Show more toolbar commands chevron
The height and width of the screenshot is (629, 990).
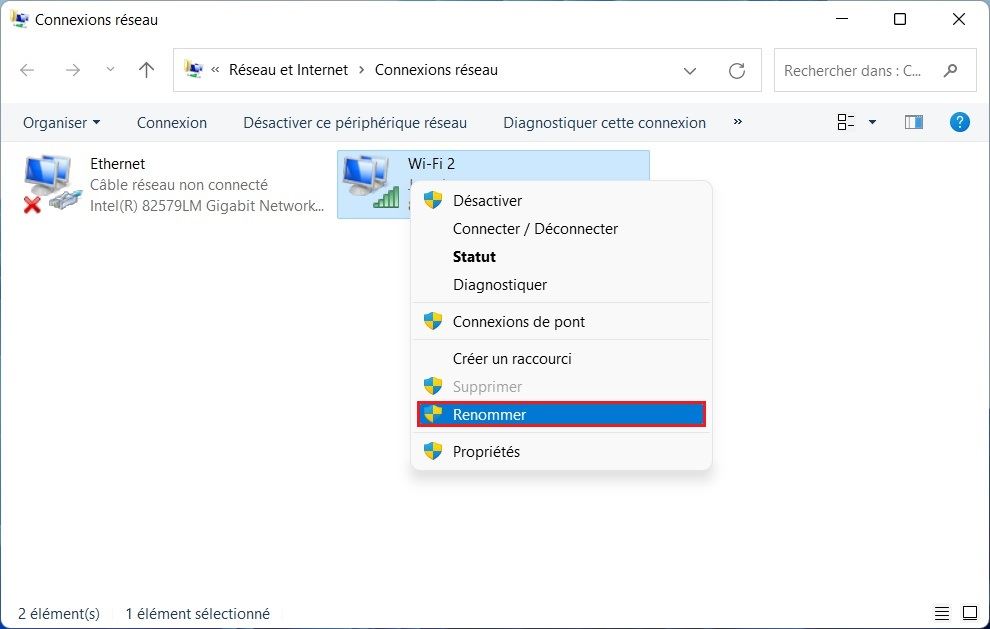(738, 122)
